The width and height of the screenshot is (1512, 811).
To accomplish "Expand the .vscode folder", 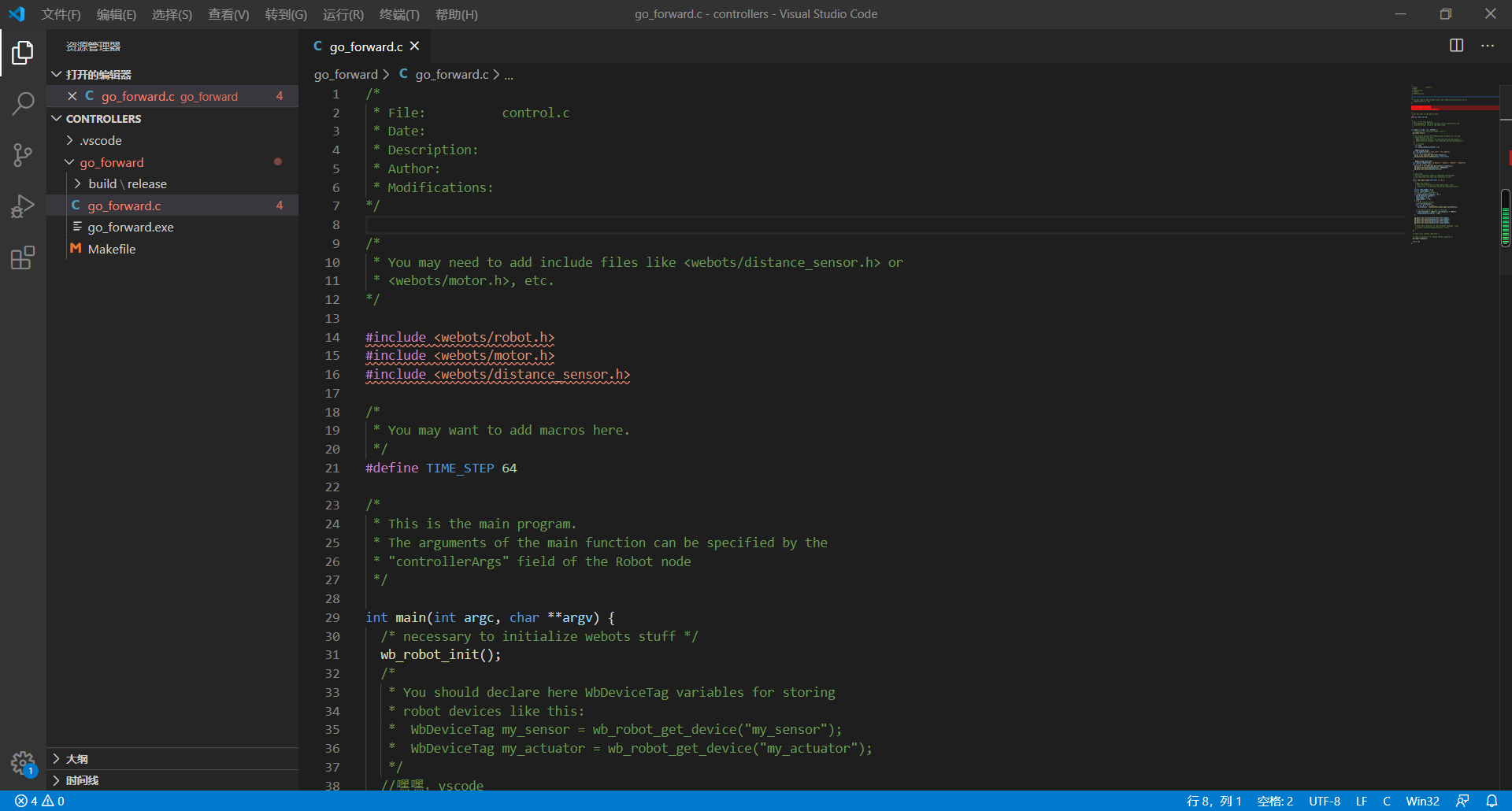I will tap(70, 140).
